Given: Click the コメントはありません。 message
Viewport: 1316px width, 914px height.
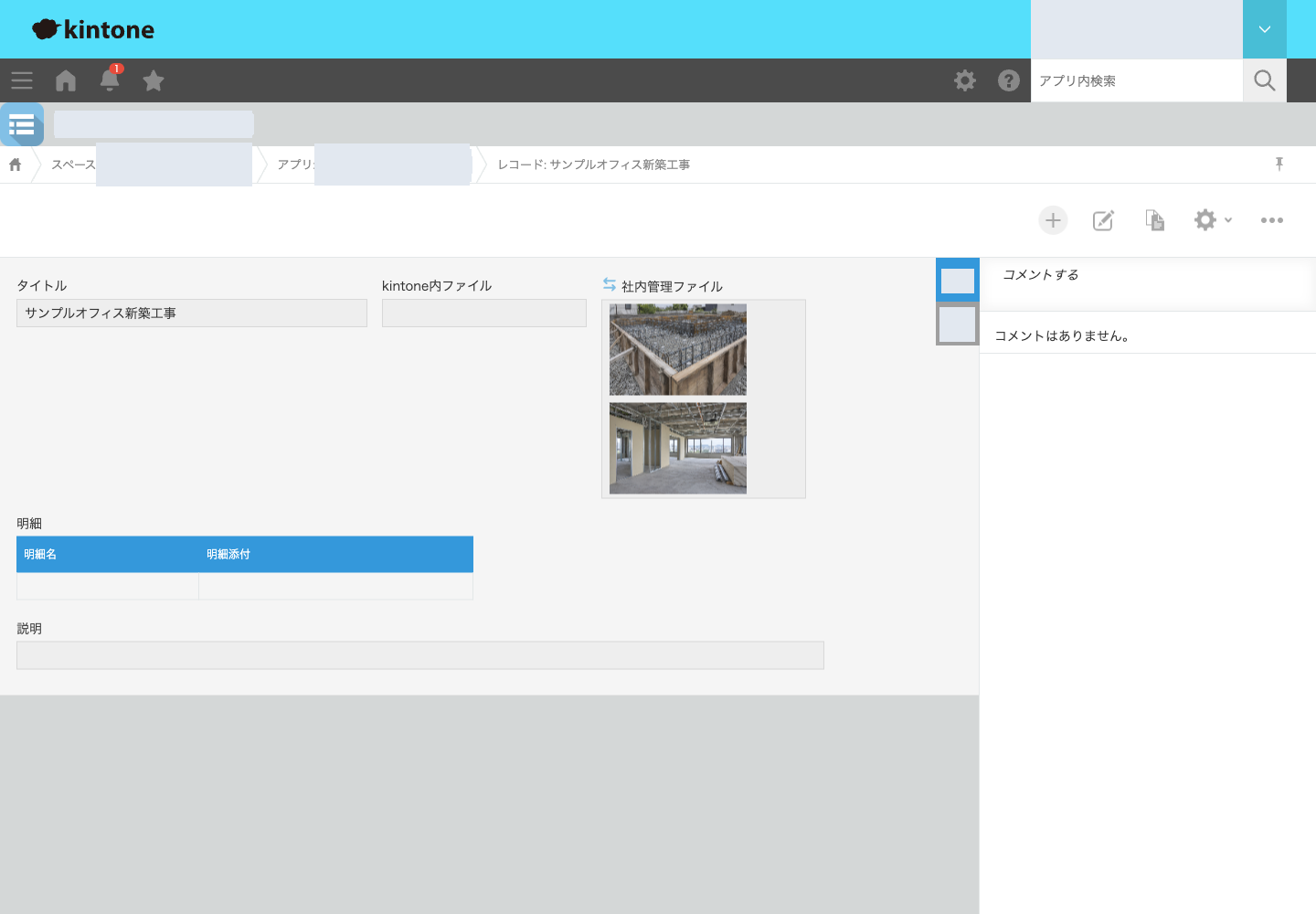Looking at the screenshot, I should (1063, 335).
